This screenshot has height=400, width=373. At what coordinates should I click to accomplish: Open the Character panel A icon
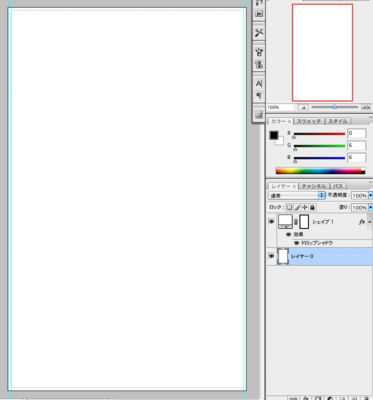[x=259, y=83]
